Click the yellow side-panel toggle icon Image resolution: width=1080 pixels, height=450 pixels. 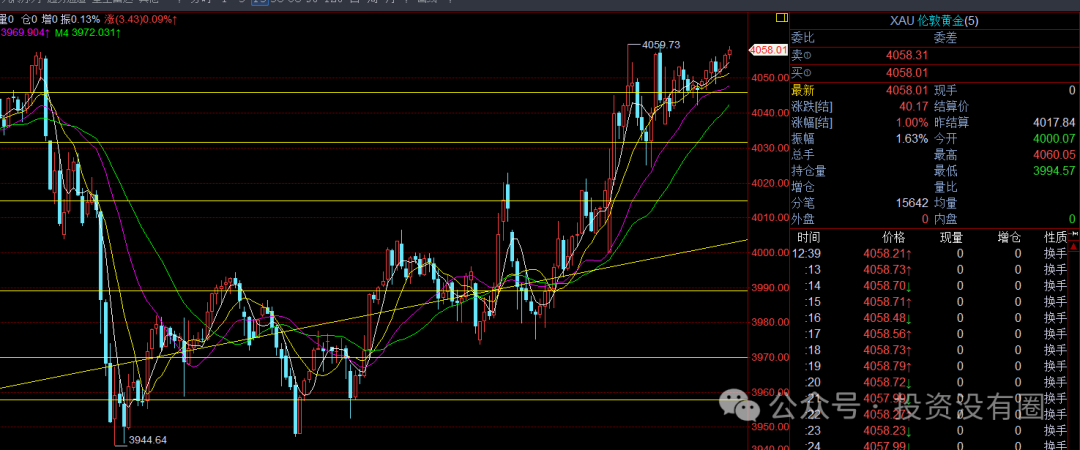click(781, 17)
